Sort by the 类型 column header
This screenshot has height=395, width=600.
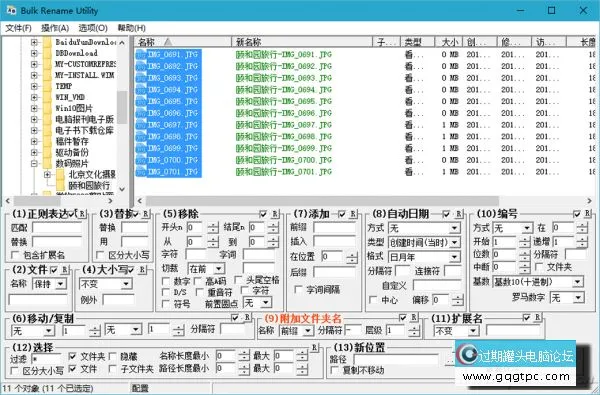pyautogui.click(x=417, y=42)
